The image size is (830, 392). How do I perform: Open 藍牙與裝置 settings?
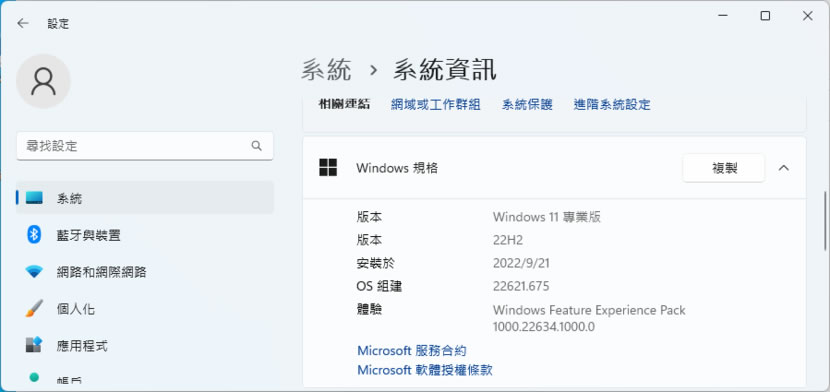pos(145,235)
